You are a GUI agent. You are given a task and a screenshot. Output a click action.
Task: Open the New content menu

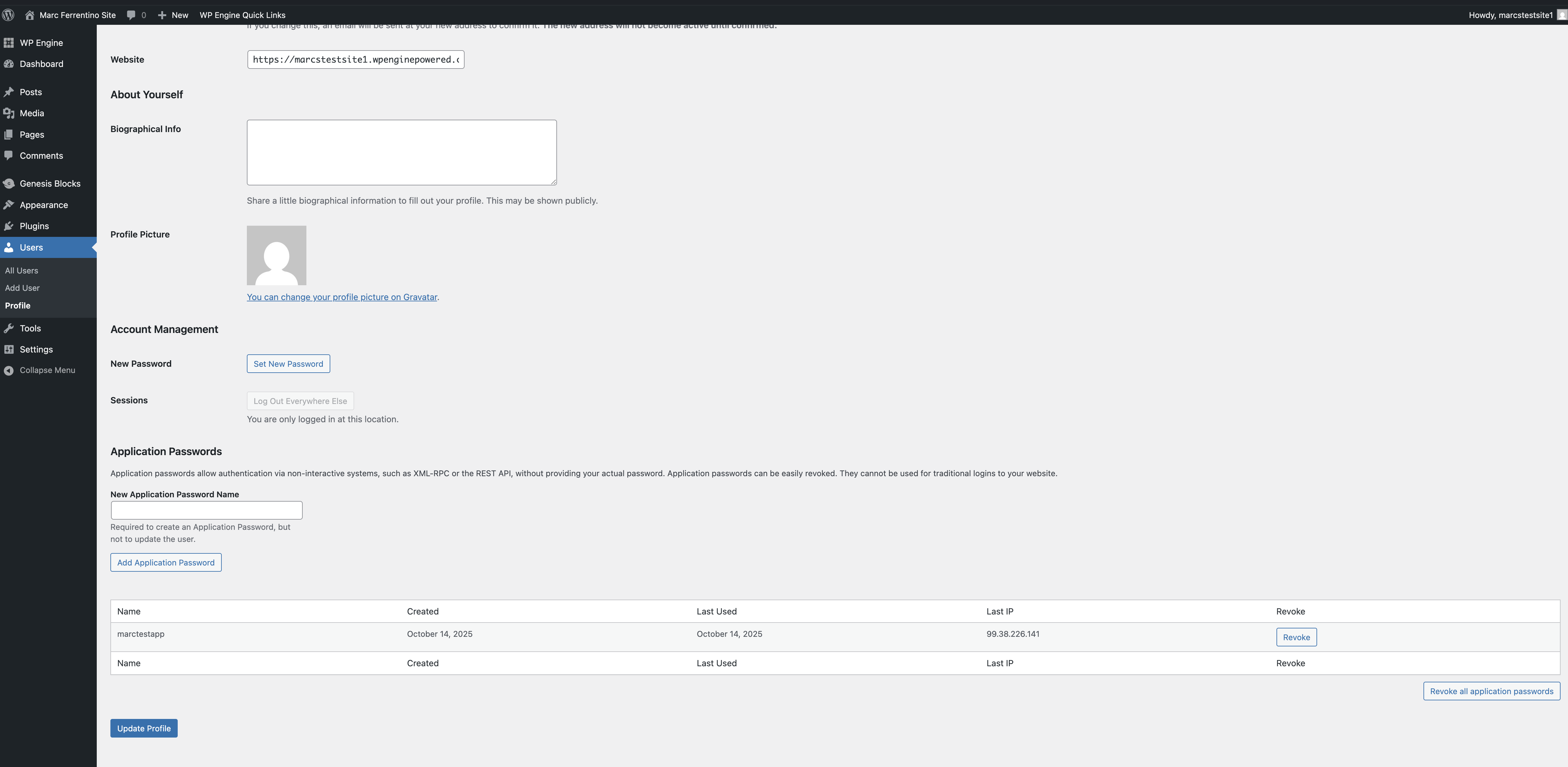pos(172,15)
